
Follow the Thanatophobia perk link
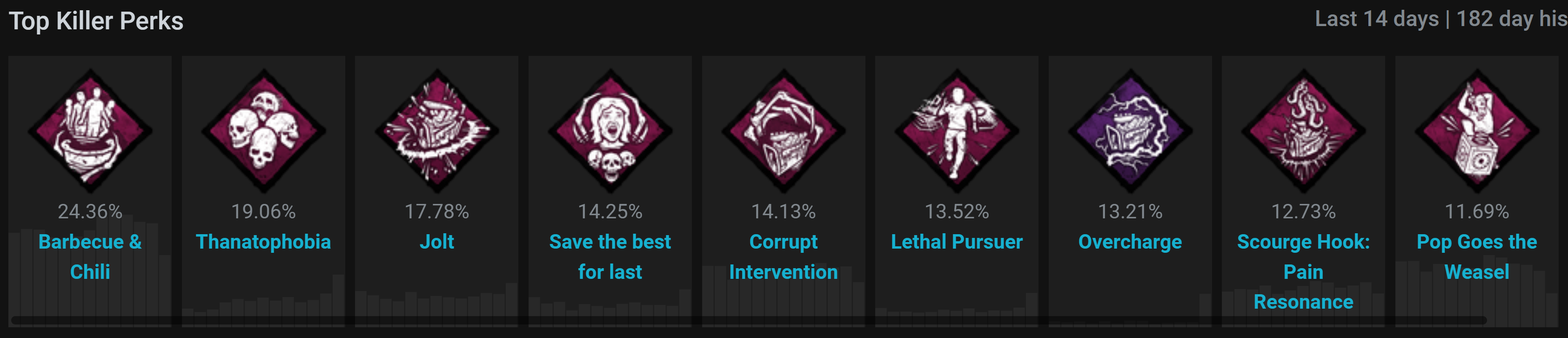[263, 242]
